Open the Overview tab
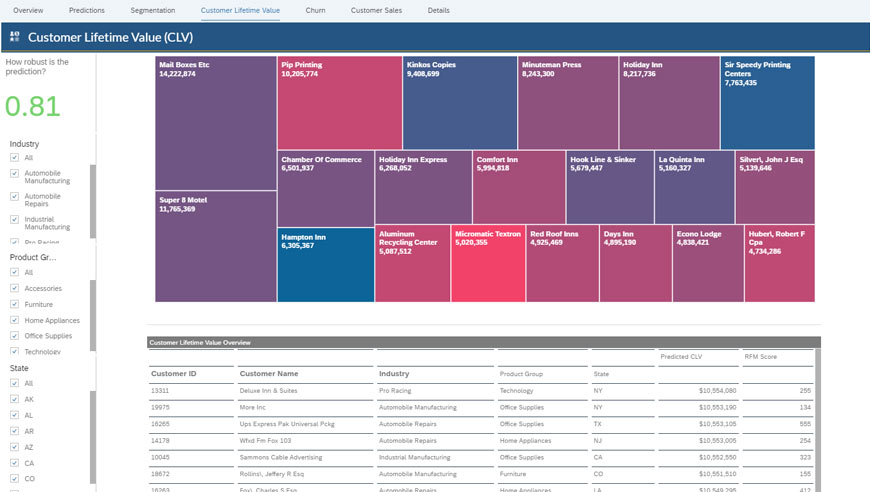 tap(28, 10)
